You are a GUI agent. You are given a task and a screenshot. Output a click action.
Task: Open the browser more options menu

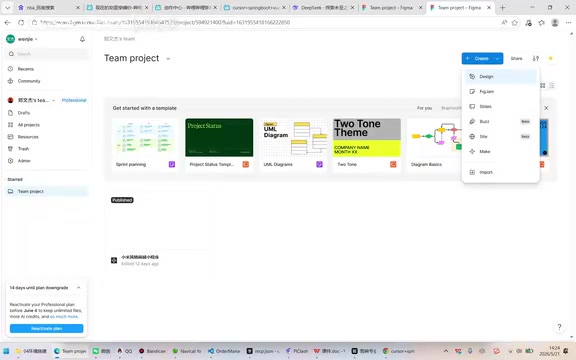pyautogui.click(x=568, y=23)
